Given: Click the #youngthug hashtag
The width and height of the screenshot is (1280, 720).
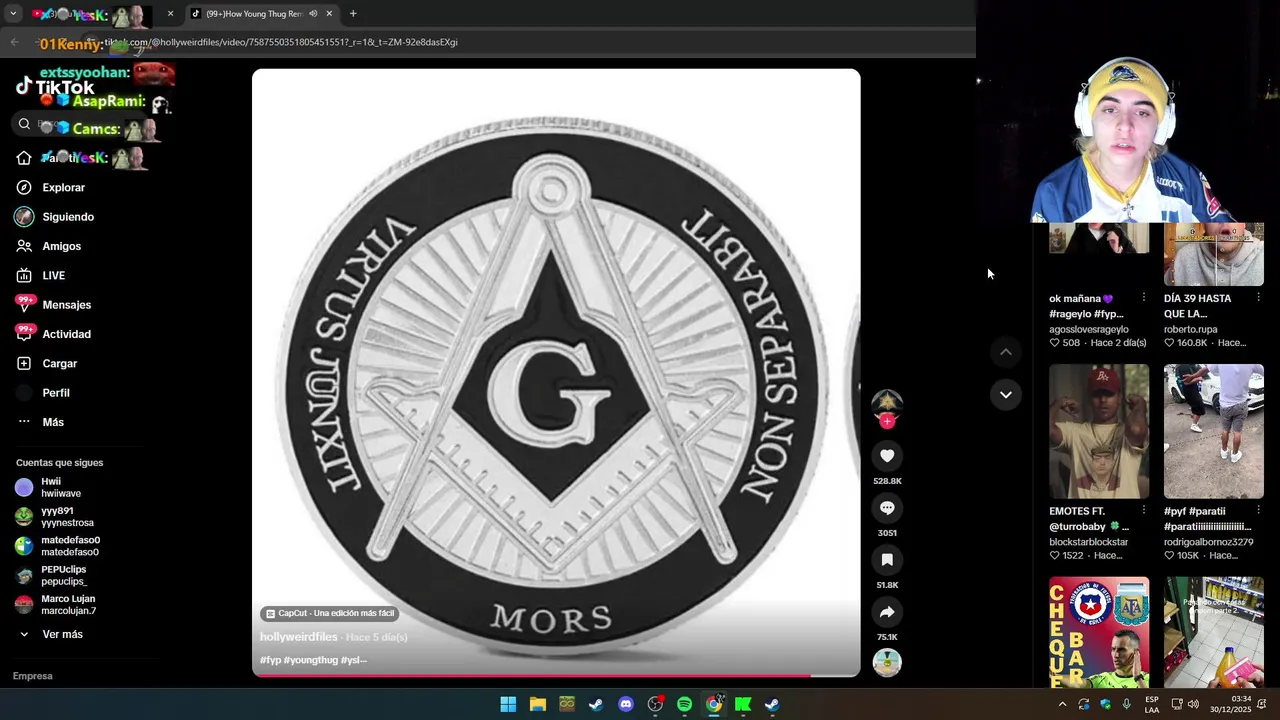Looking at the screenshot, I should 312,660.
